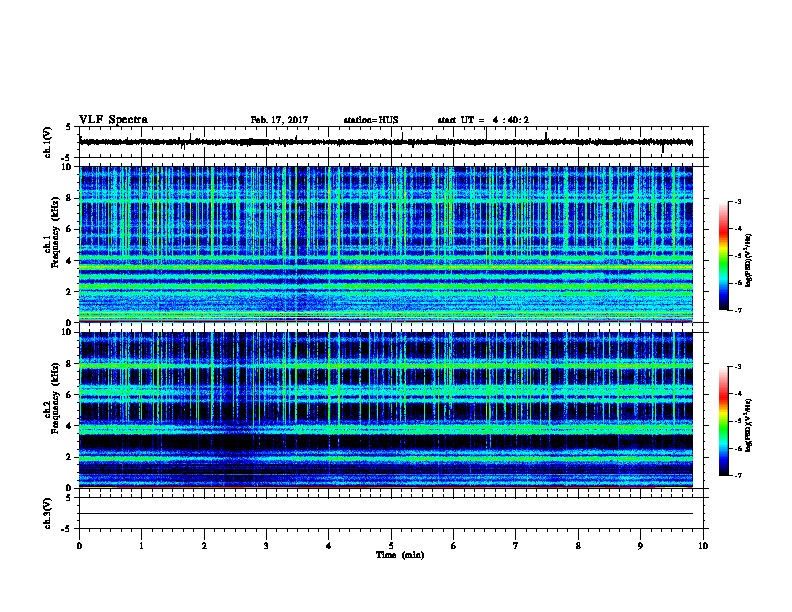Select the "start UT = 4:40:2" text
Viewport: 792px width, 612px height.
pyautogui.click(x=483, y=120)
